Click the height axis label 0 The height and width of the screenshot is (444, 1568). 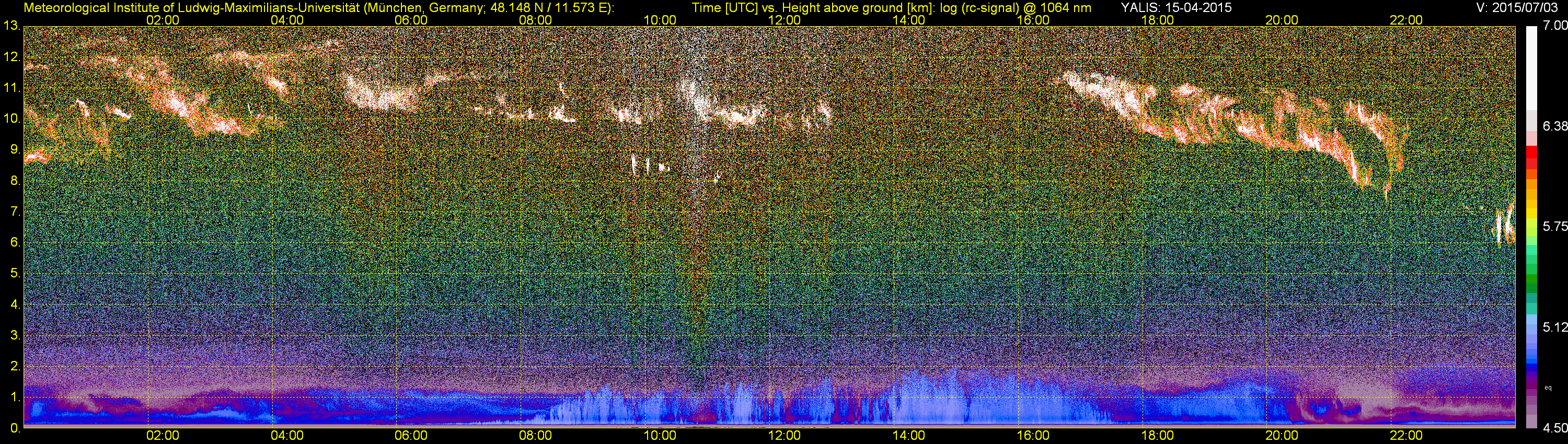tap(15, 428)
